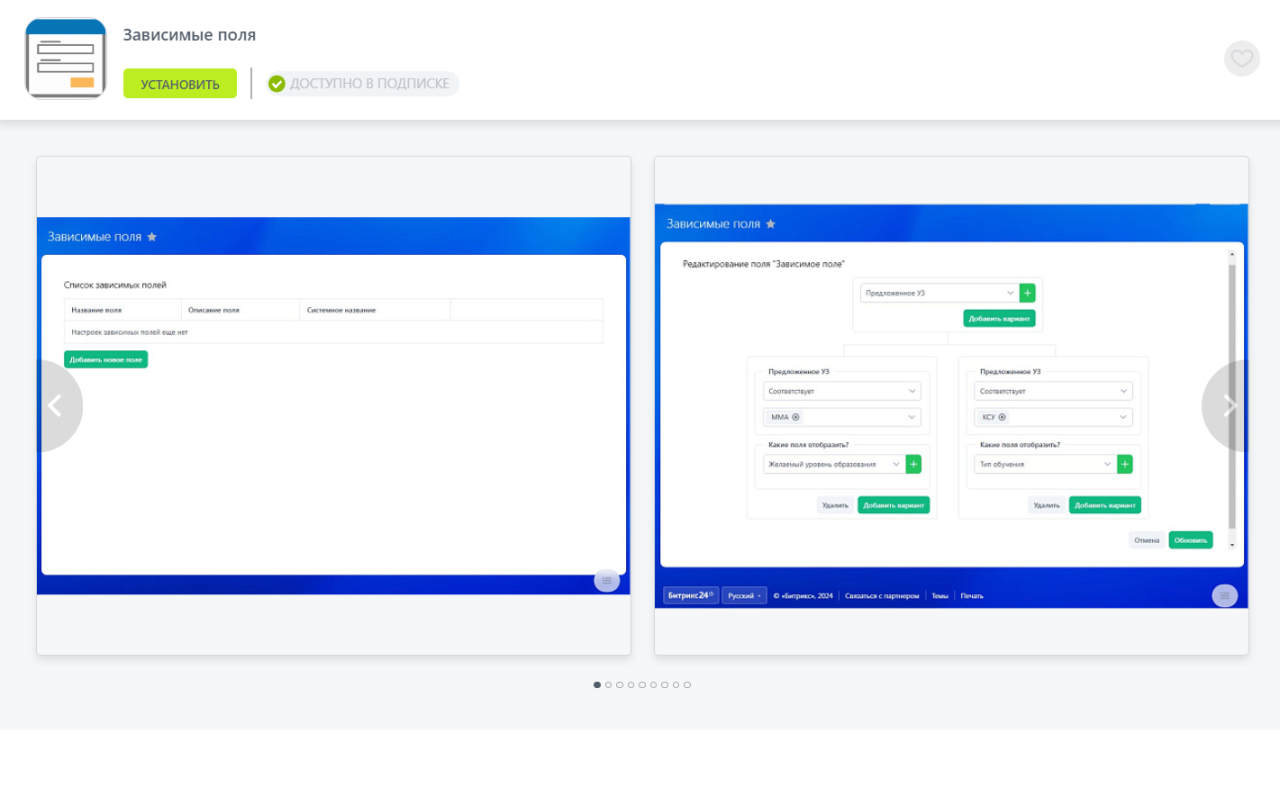Remove the КСУ tag with its x icon
The image size is (1280, 788).
click(x=1002, y=417)
